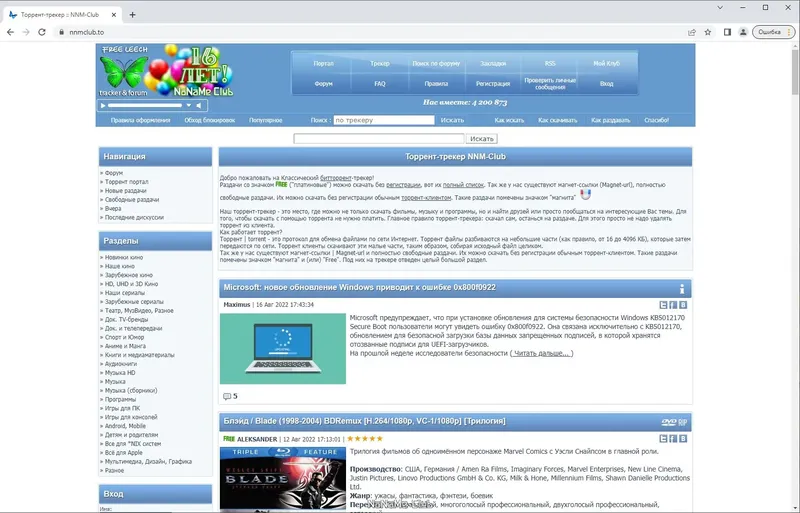Viewport: 800px width, 513px height.
Task: Click the tracker search field 'по трекеру'
Action: [x=384, y=120]
